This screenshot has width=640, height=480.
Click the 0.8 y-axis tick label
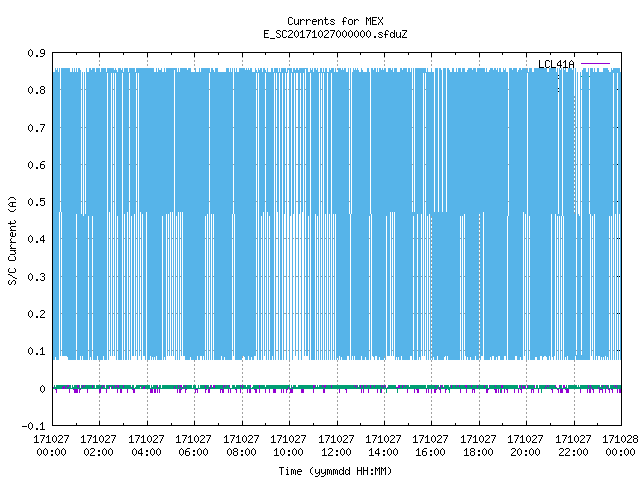point(36,90)
